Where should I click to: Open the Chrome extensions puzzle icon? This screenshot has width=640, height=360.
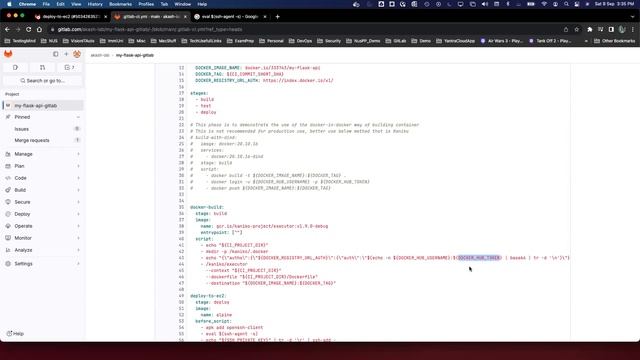[x=590, y=29]
